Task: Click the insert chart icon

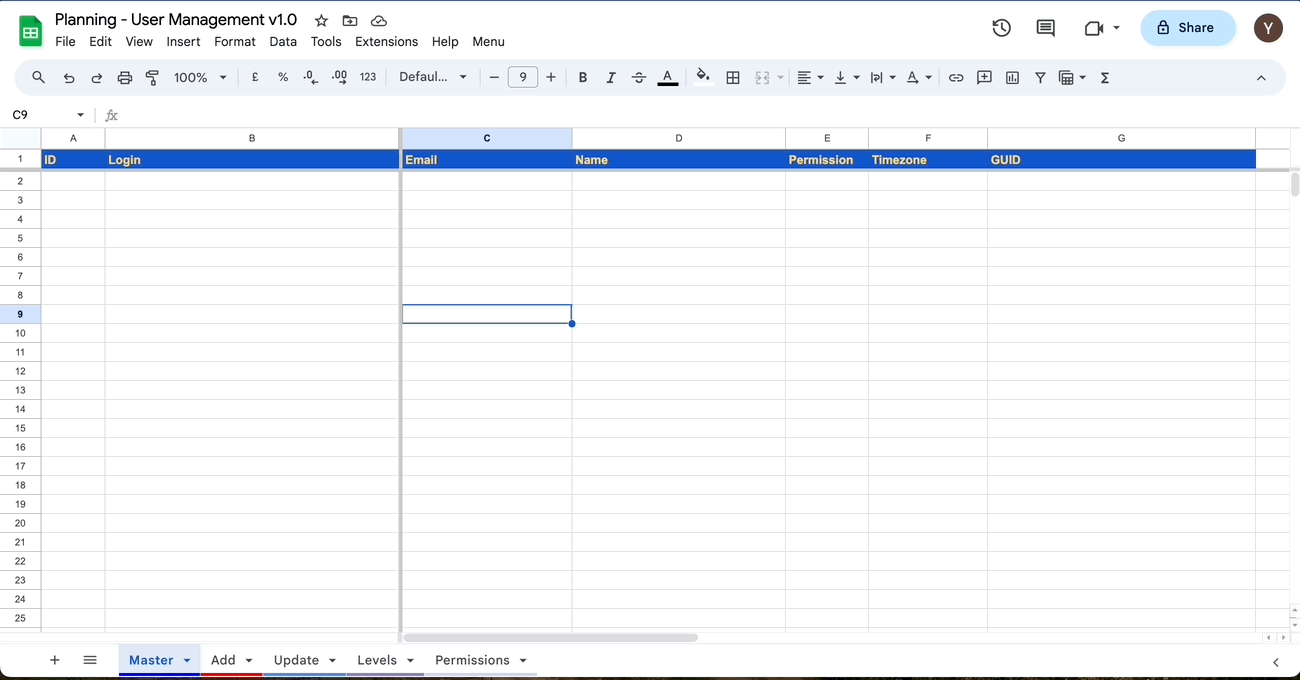Action: [1012, 78]
